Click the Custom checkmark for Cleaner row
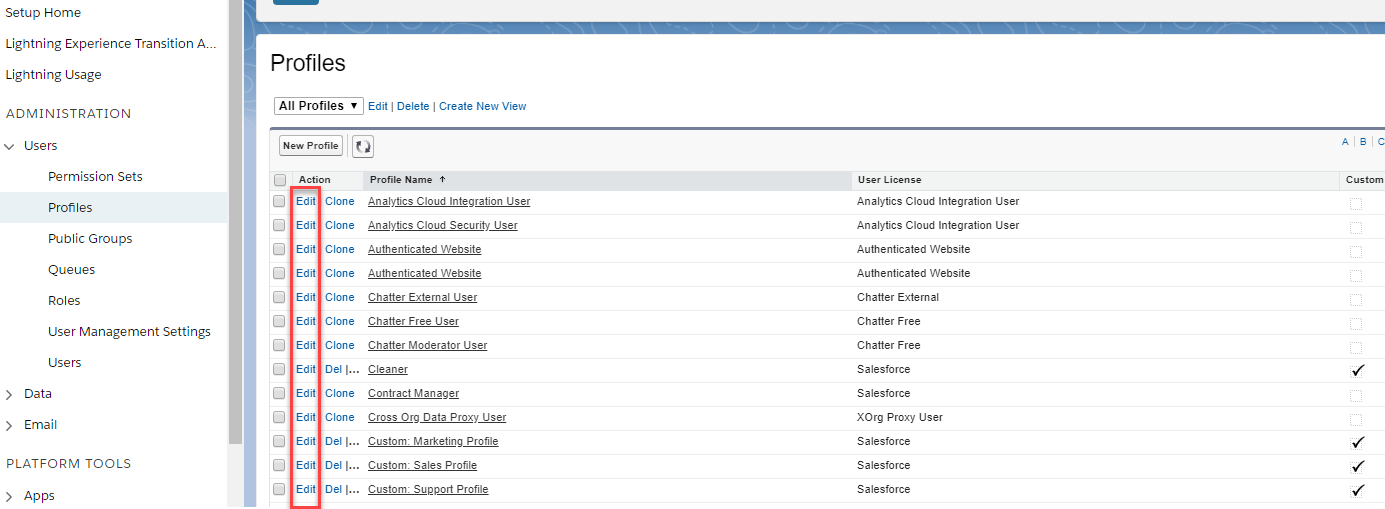 click(x=1357, y=370)
